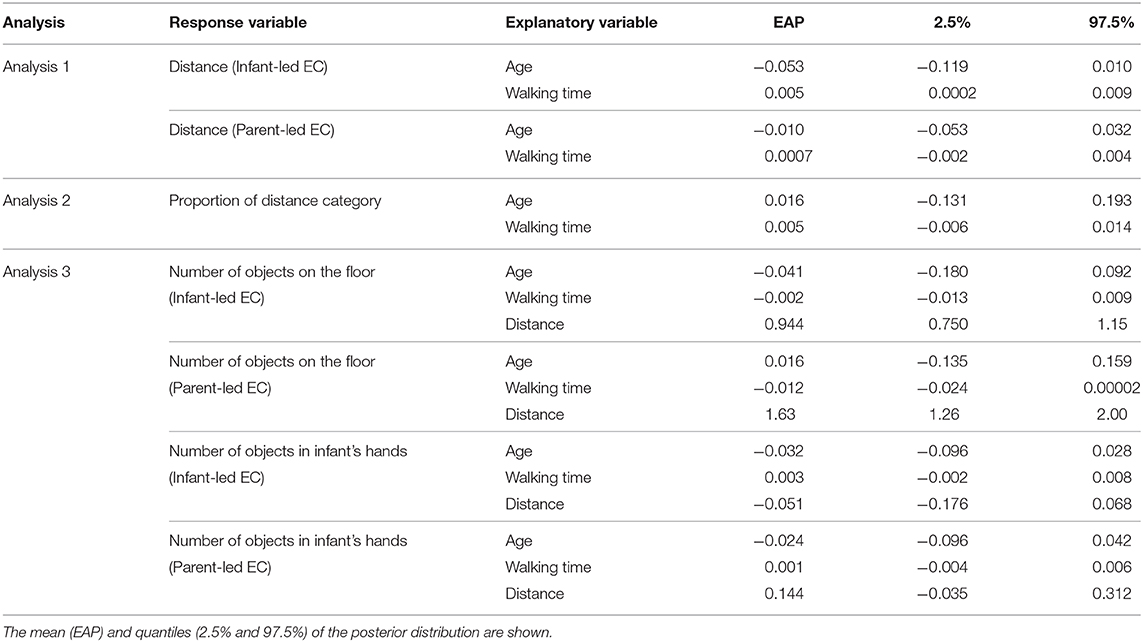Select the EAP column header
Viewport: 1143px width, 642px height.
click(x=789, y=23)
